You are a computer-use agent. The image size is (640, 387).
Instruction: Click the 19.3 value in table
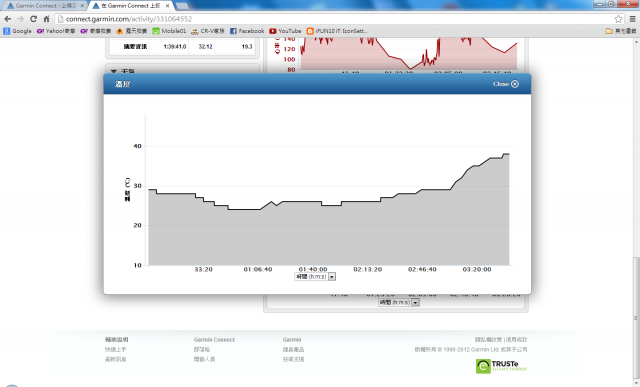click(x=247, y=47)
